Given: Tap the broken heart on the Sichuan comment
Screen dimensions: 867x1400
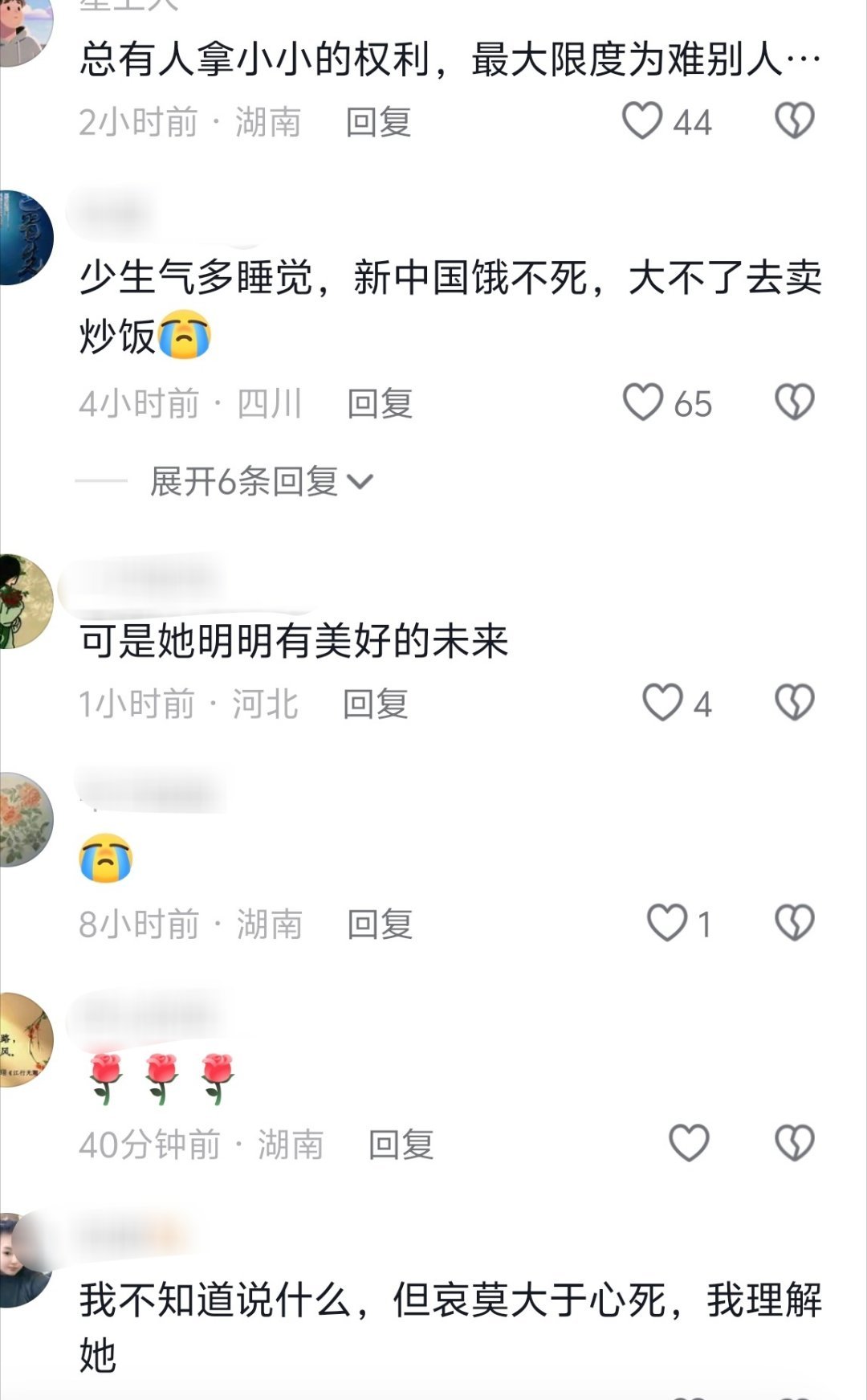Looking at the screenshot, I should point(795,402).
